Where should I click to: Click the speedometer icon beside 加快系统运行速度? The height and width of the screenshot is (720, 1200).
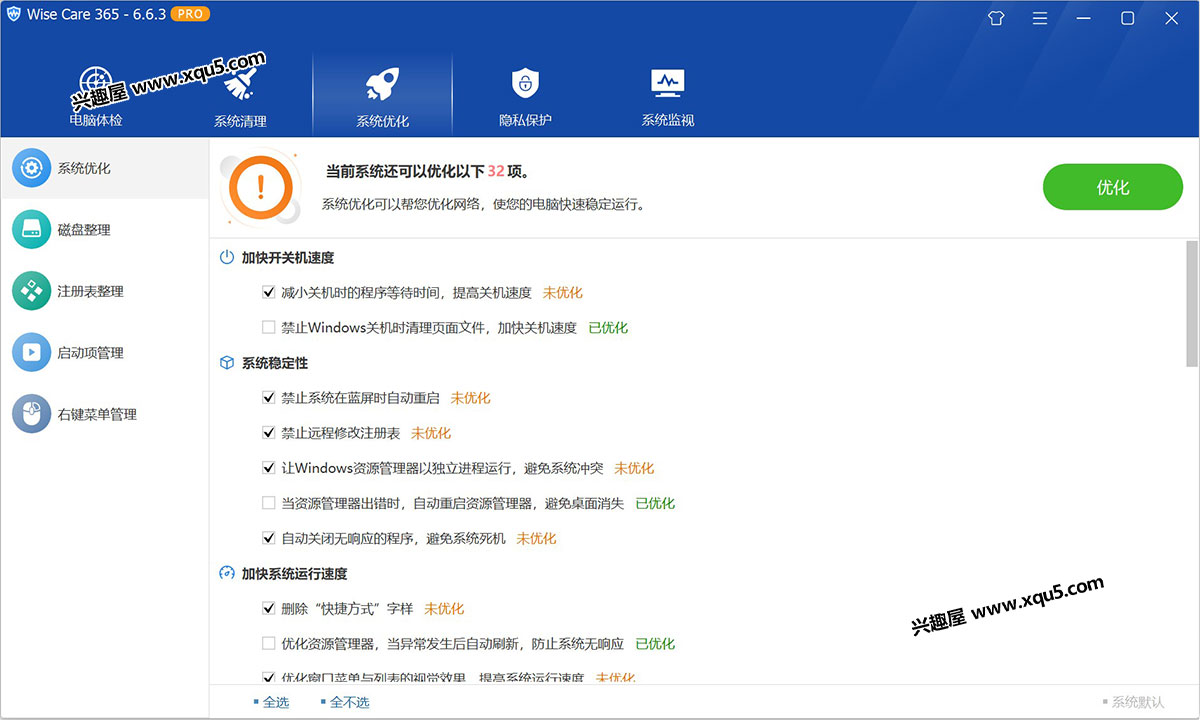[227, 573]
